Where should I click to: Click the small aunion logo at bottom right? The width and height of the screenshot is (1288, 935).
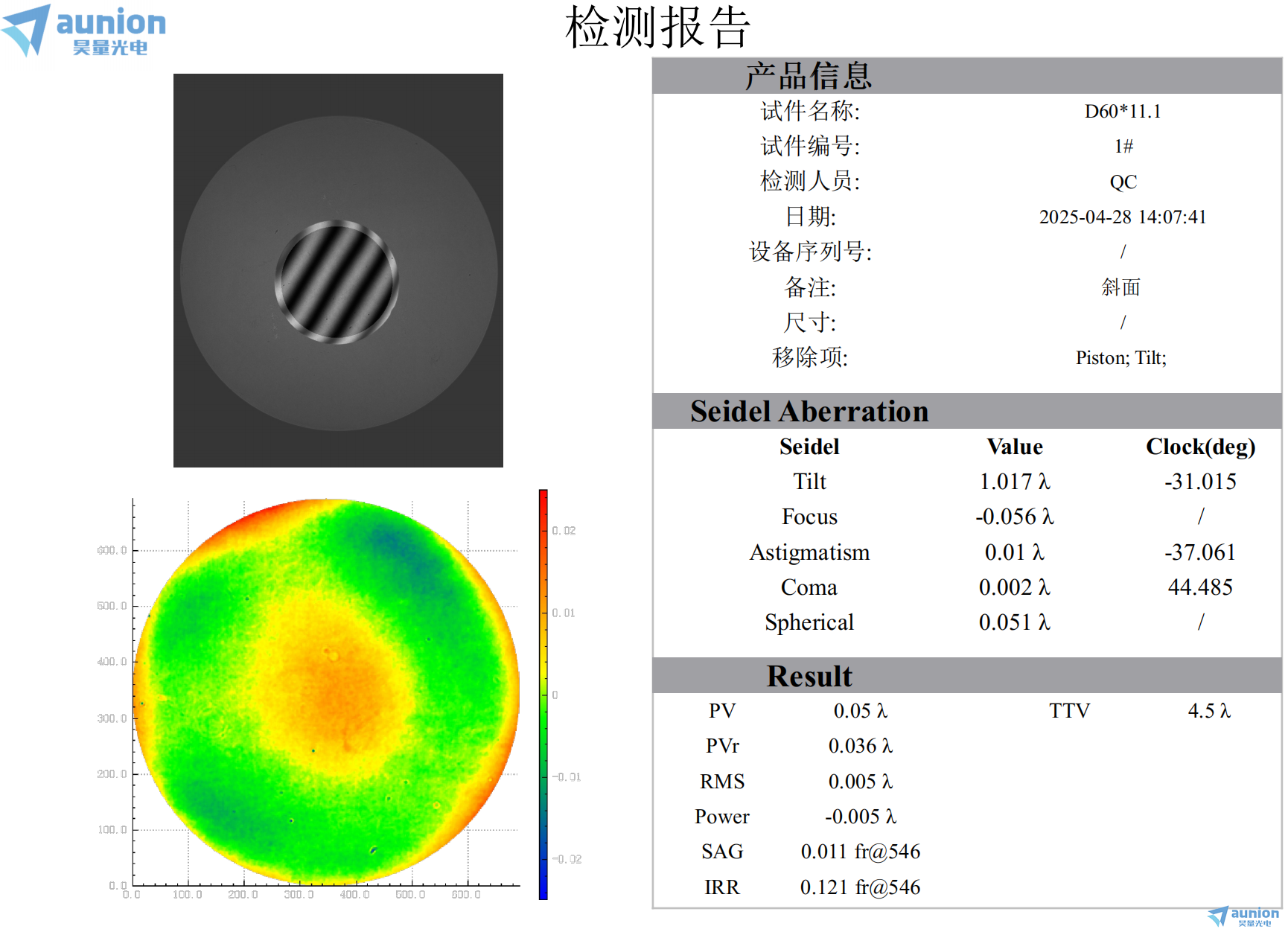(1244, 916)
